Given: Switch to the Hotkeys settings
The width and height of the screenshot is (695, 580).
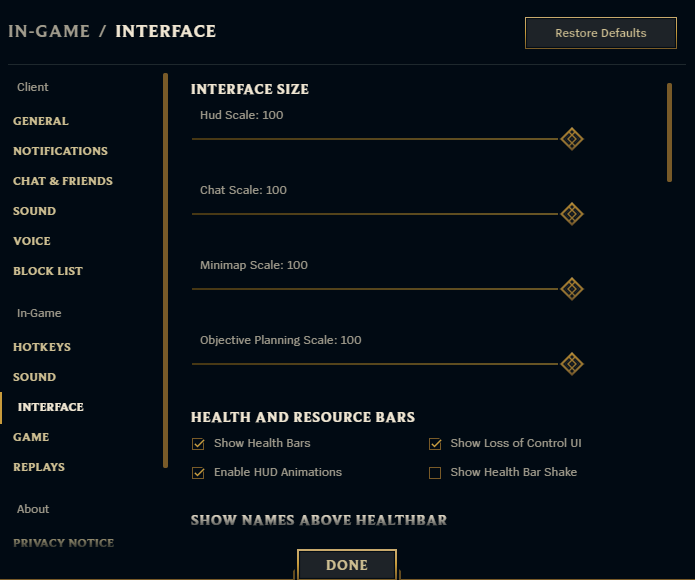Looking at the screenshot, I should coord(42,347).
